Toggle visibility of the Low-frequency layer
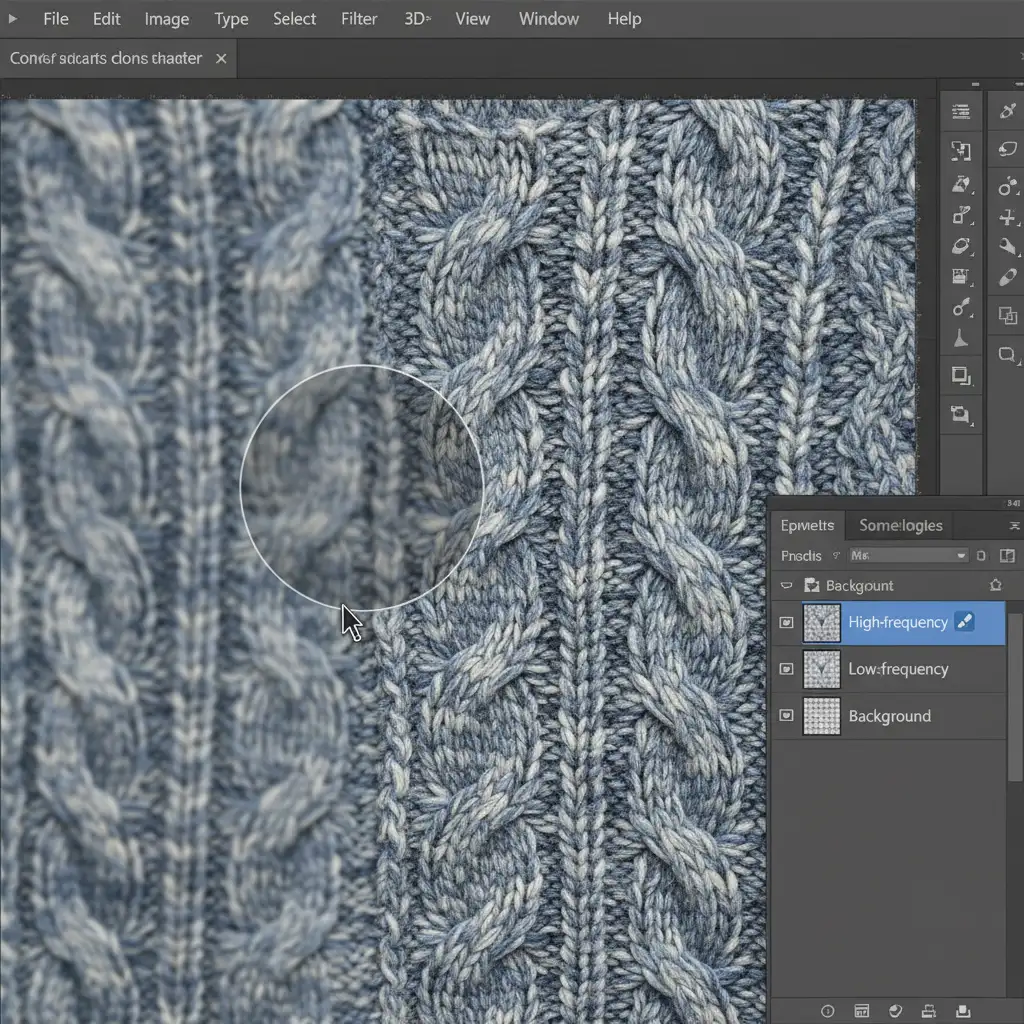This screenshot has width=1024, height=1024. click(786, 668)
